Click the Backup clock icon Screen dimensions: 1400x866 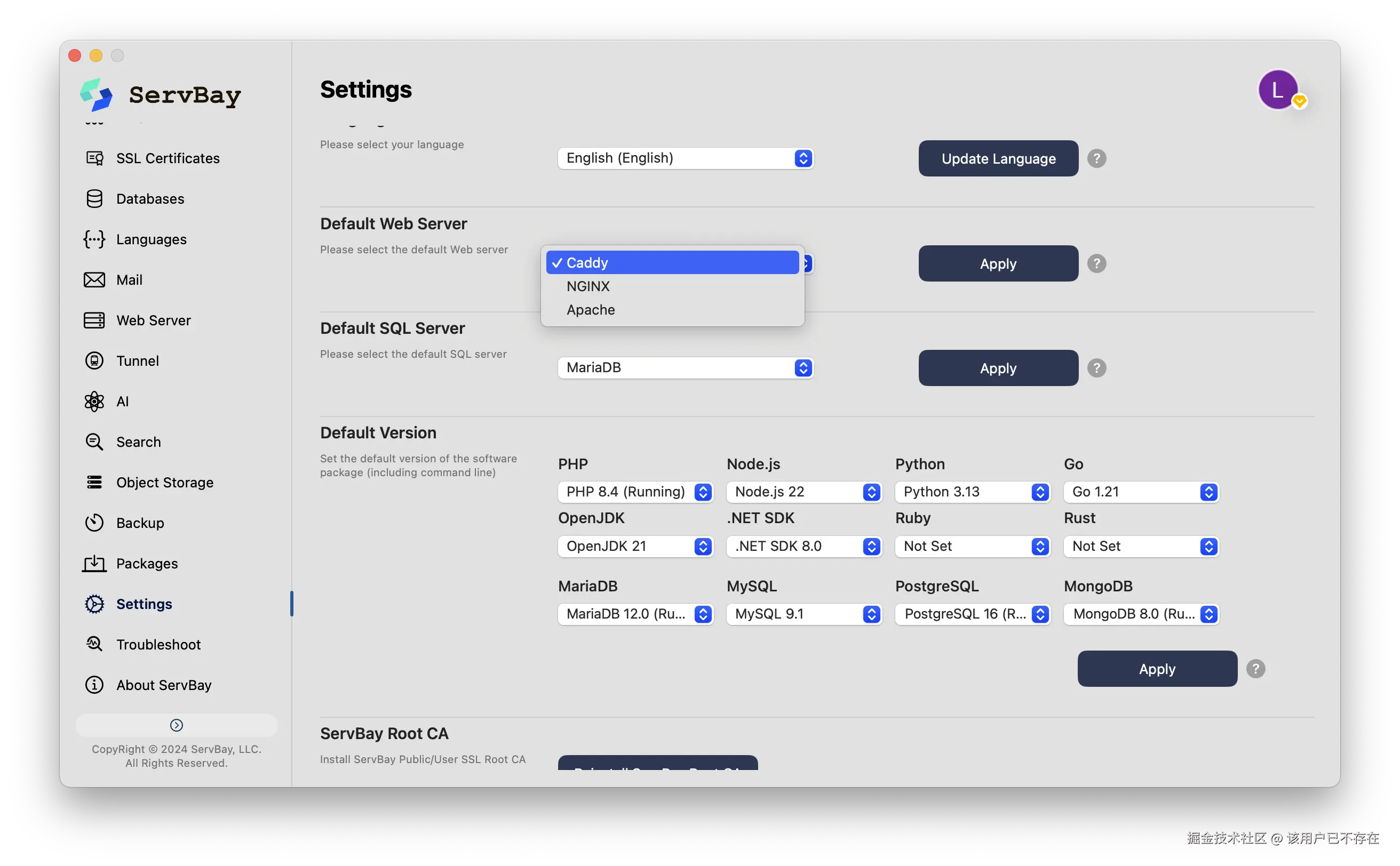94,523
